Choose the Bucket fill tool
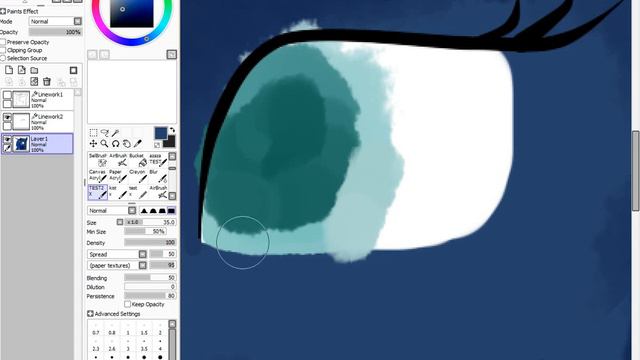 click(138, 160)
